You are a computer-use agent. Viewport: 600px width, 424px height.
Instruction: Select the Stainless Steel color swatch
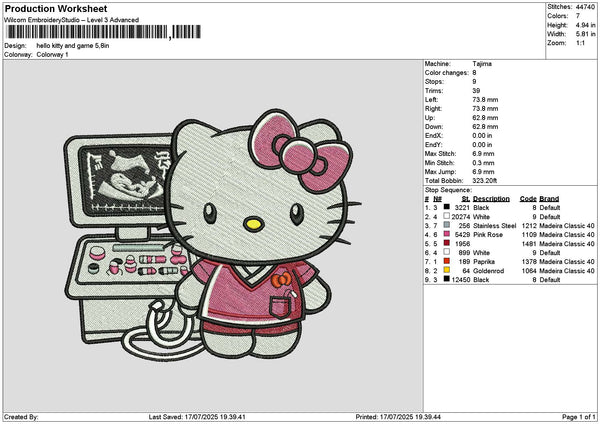[447, 225]
